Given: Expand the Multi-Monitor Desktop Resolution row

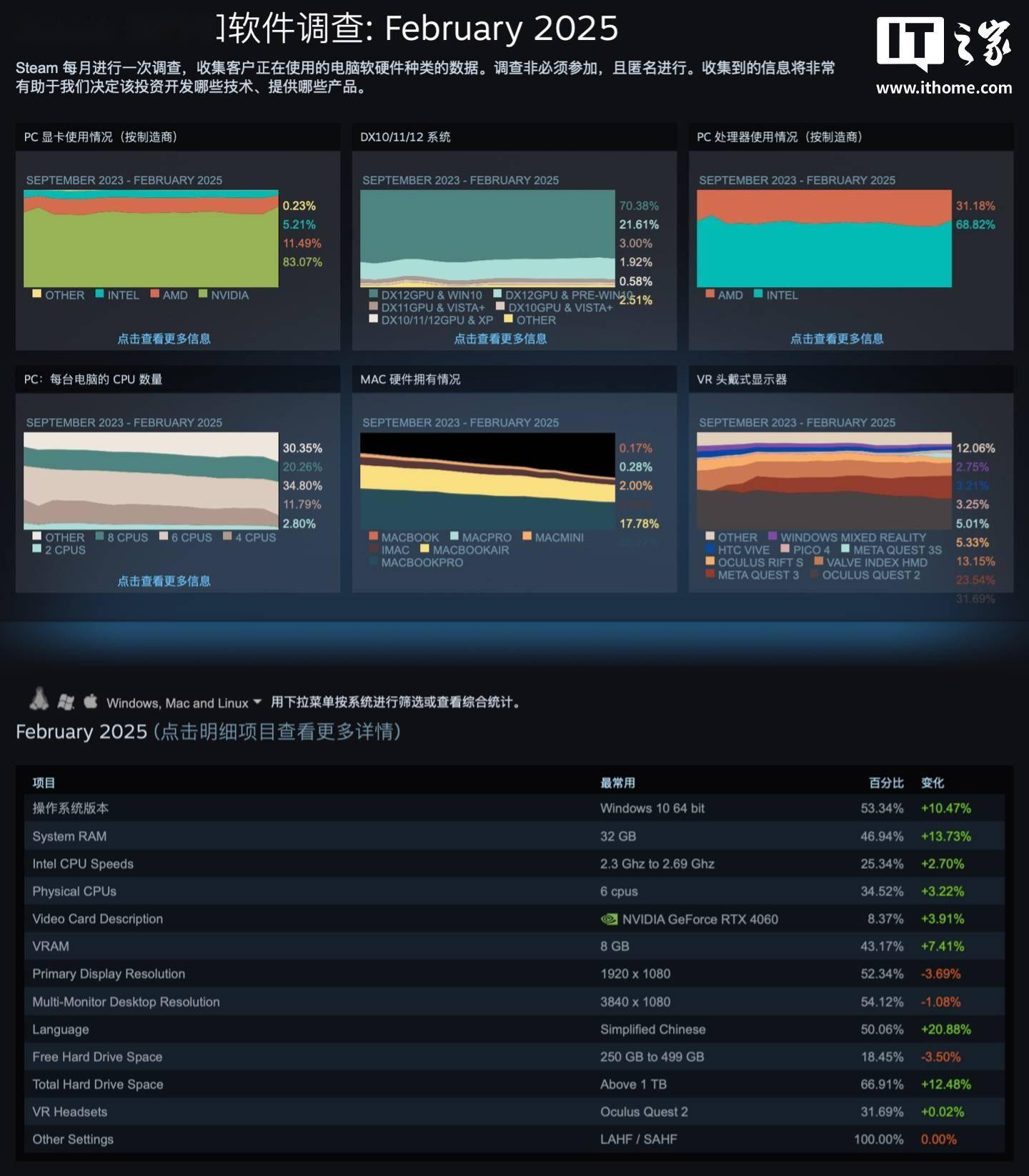Looking at the screenshot, I should 514,1002.
